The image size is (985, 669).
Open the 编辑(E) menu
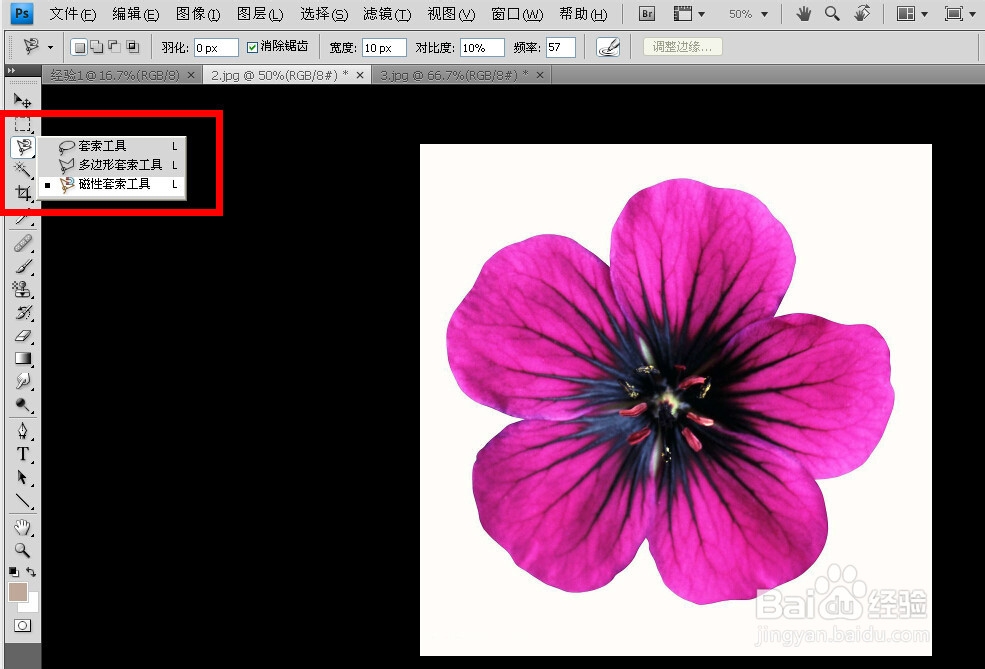(136, 14)
